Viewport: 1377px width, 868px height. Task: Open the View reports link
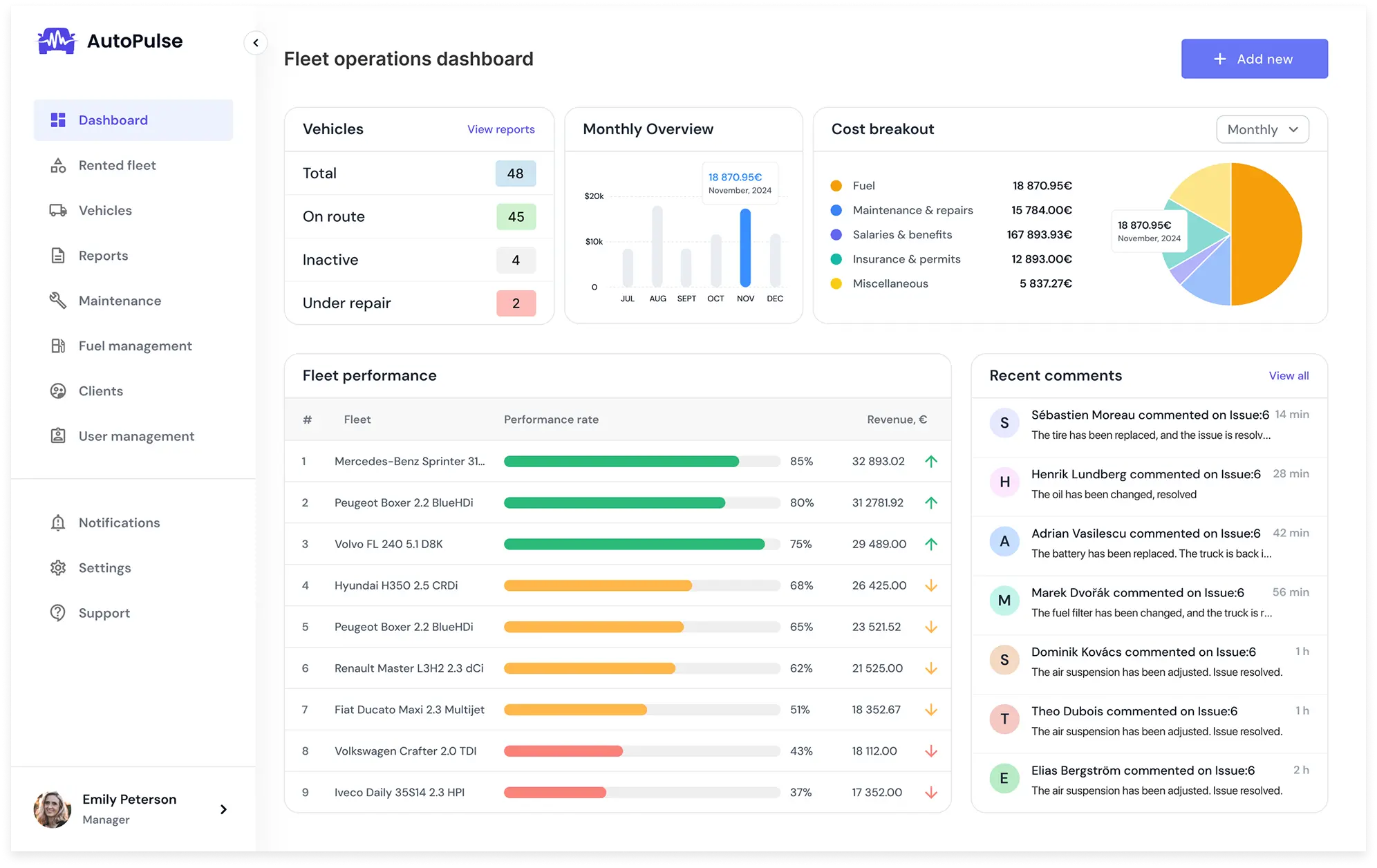[500, 129]
